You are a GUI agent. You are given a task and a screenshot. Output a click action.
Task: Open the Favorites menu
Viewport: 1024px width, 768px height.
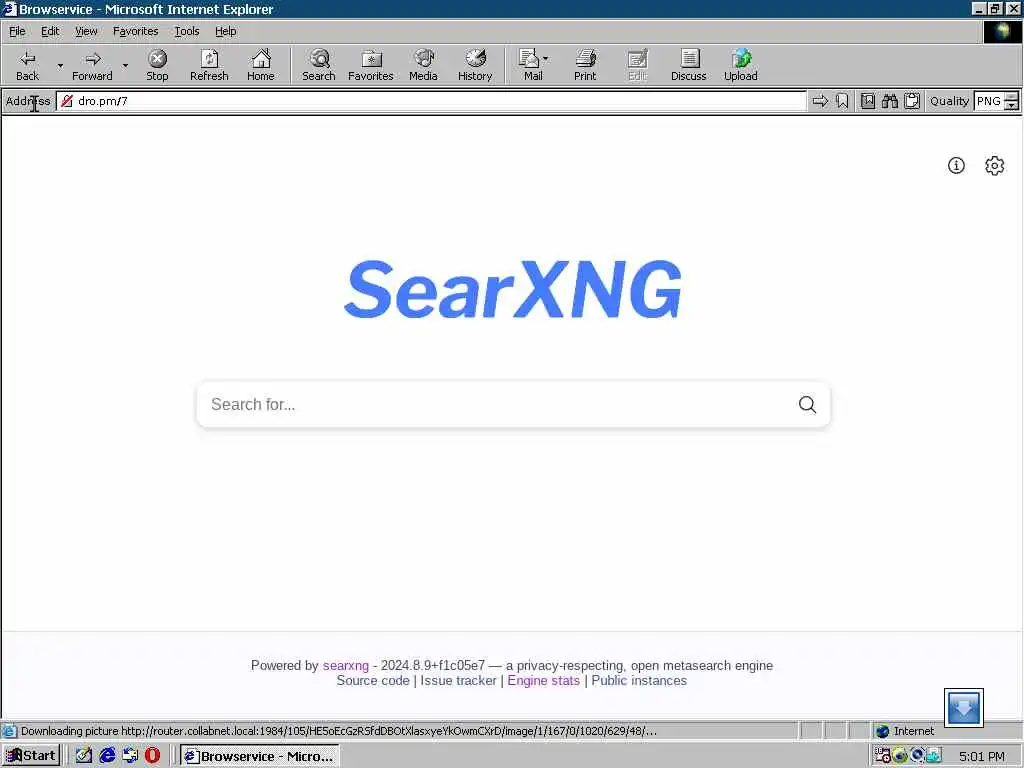point(135,31)
